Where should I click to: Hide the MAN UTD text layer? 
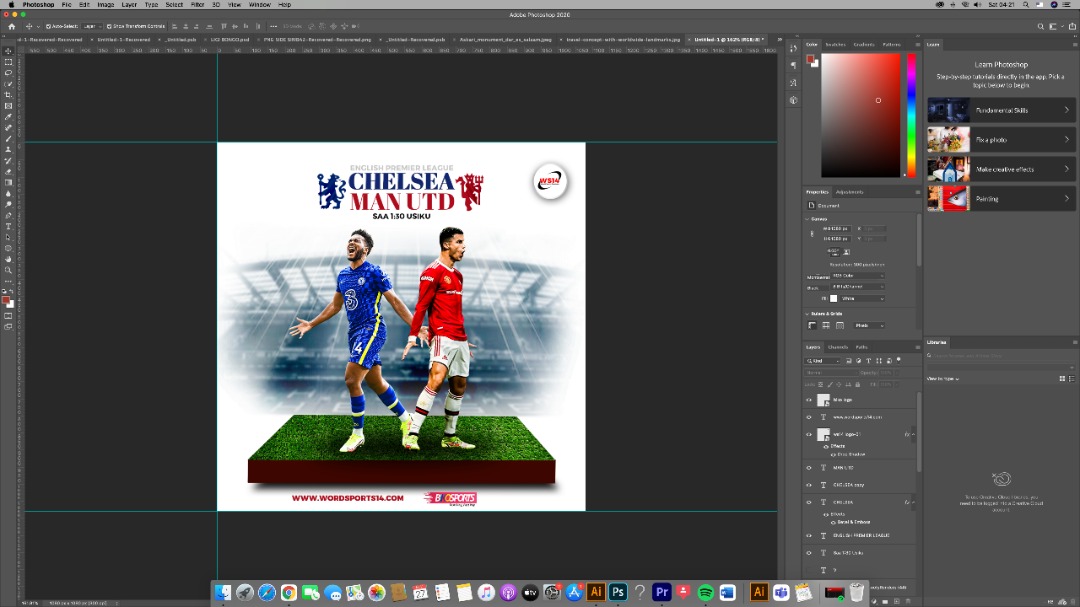point(809,468)
